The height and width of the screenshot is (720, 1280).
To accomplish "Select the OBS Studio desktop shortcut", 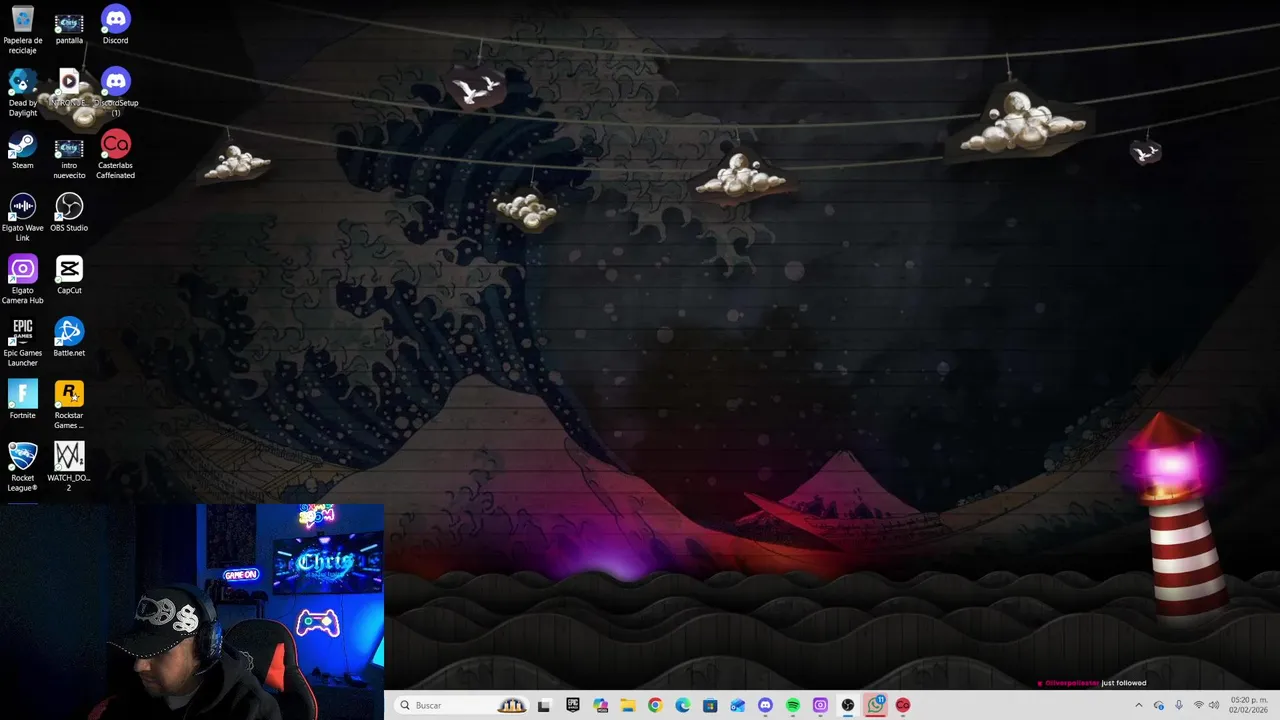I will [x=69, y=213].
